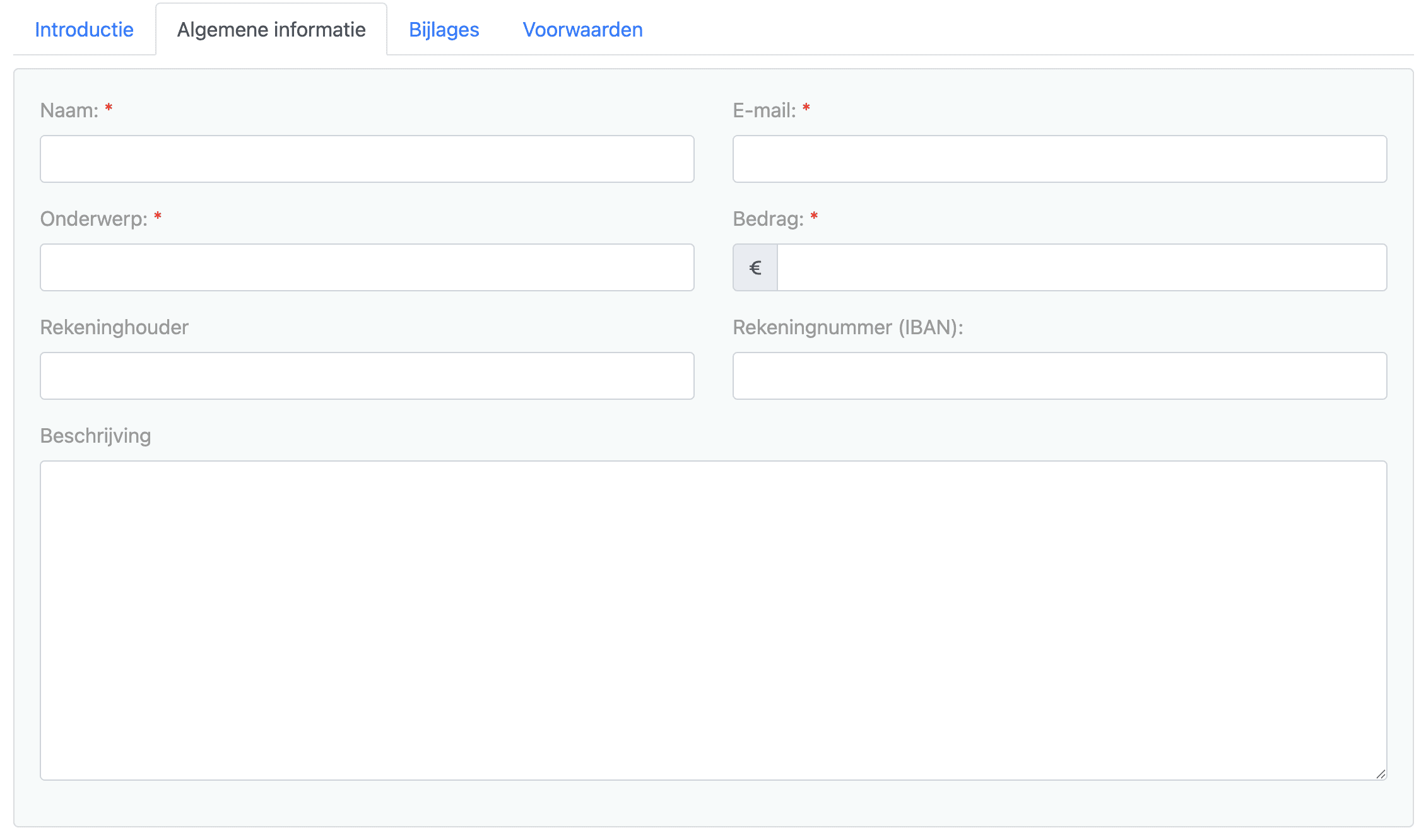Open the Introductie tab
The width and height of the screenshot is (1426, 840).
click(x=84, y=30)
